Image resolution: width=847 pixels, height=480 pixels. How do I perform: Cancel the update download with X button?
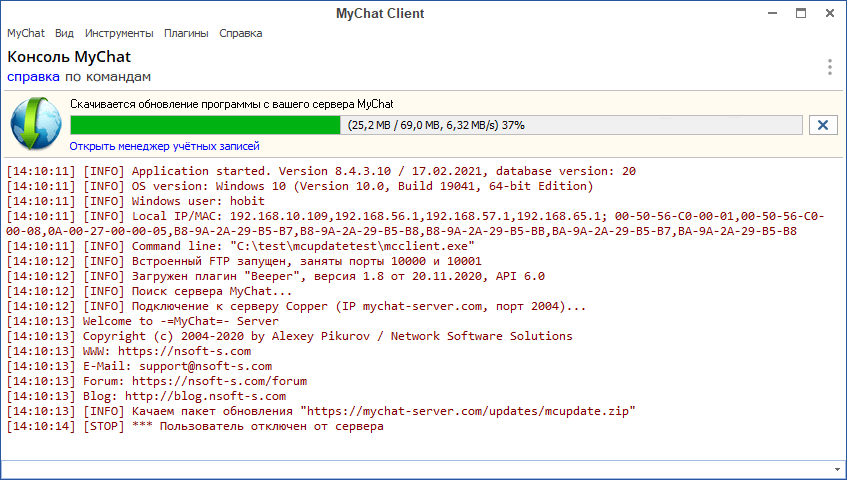click(823, 125)
